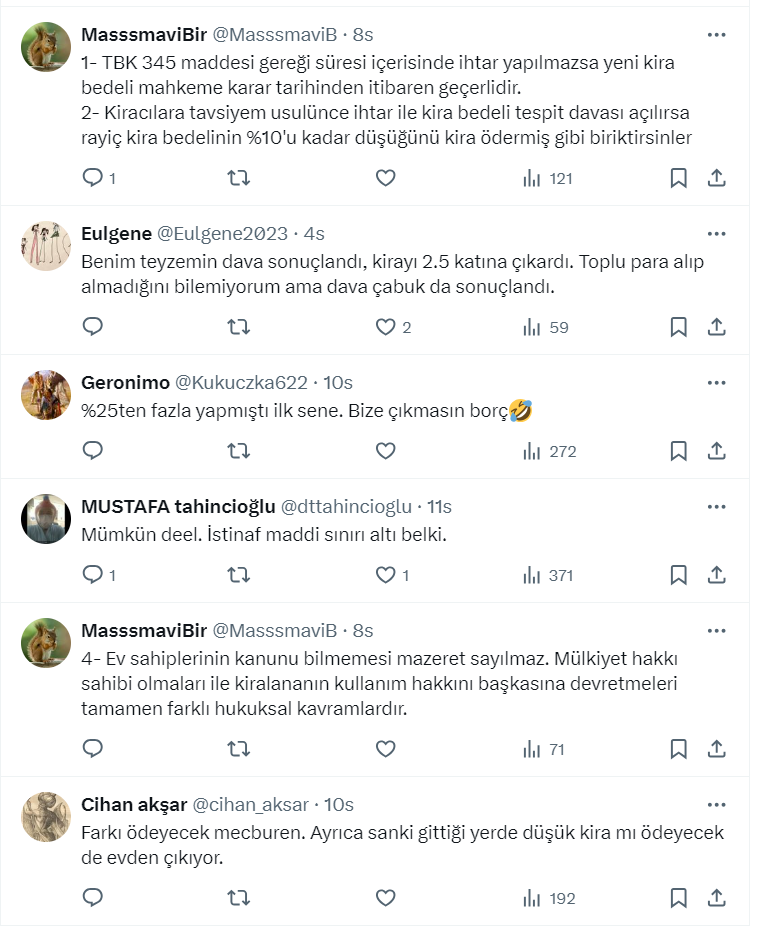Screen dimensions: 761x926
Task: Open Cihan akşar's profile avatar
Action: pyautogui.click(x=46, y=817)
